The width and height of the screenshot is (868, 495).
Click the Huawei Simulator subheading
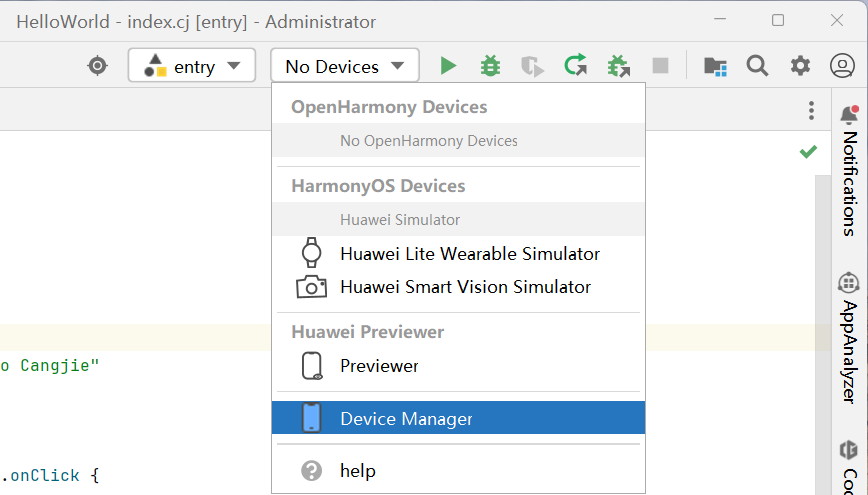click(x=458, y=220)
